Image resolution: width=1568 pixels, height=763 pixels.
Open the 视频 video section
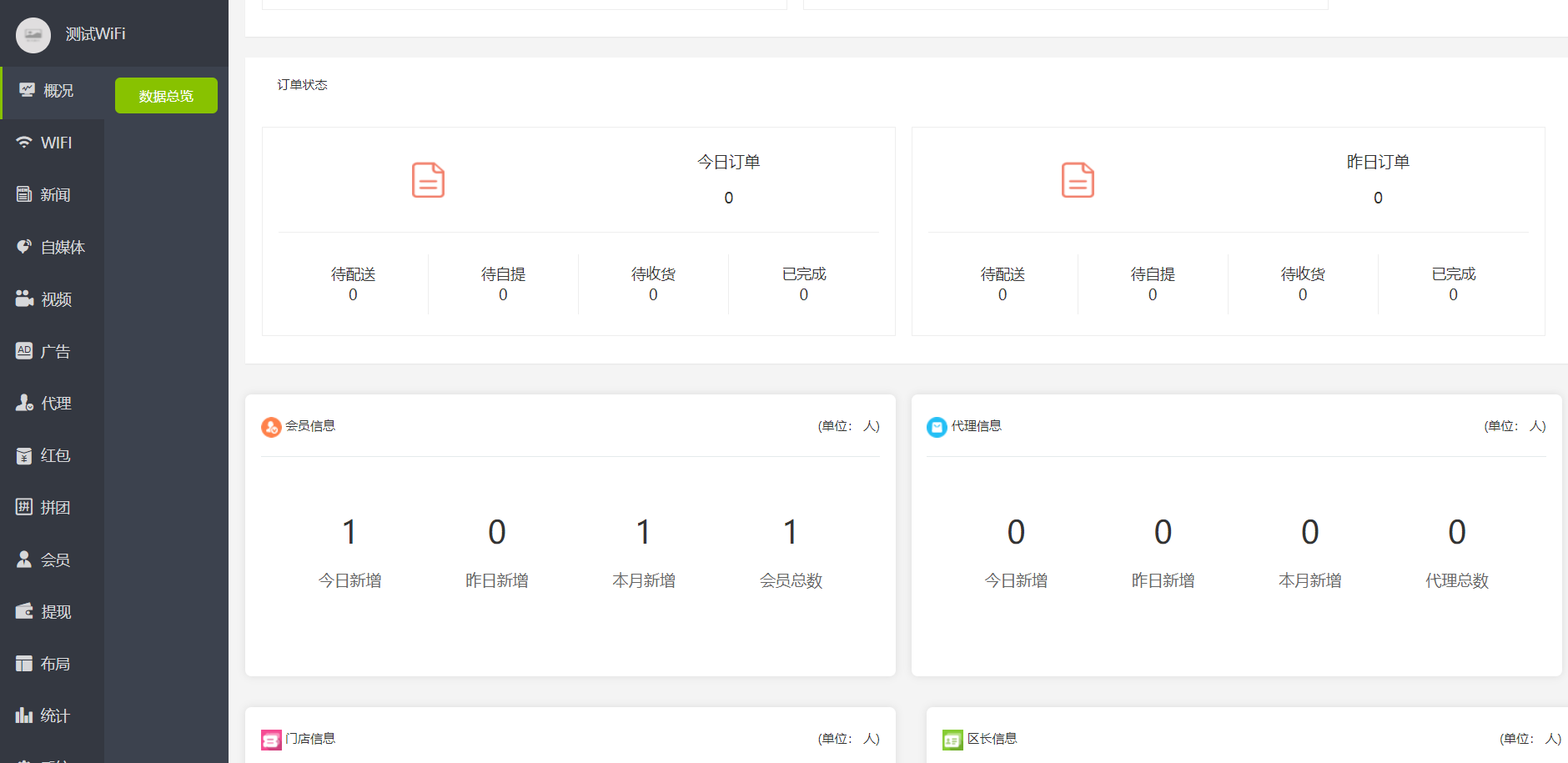52,299
